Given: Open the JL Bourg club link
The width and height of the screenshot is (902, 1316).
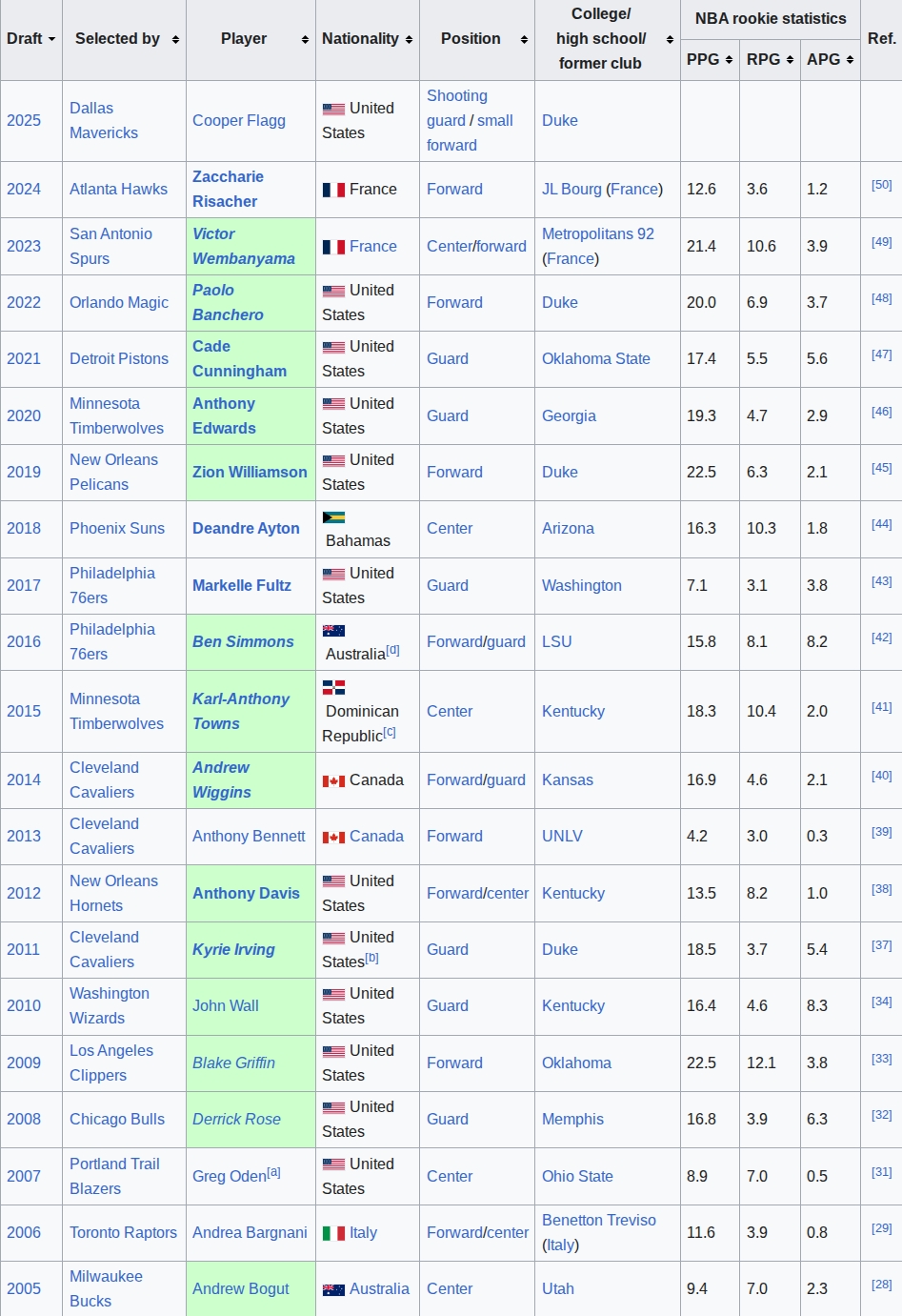Looking at the screenshot, I should point(571,190).
